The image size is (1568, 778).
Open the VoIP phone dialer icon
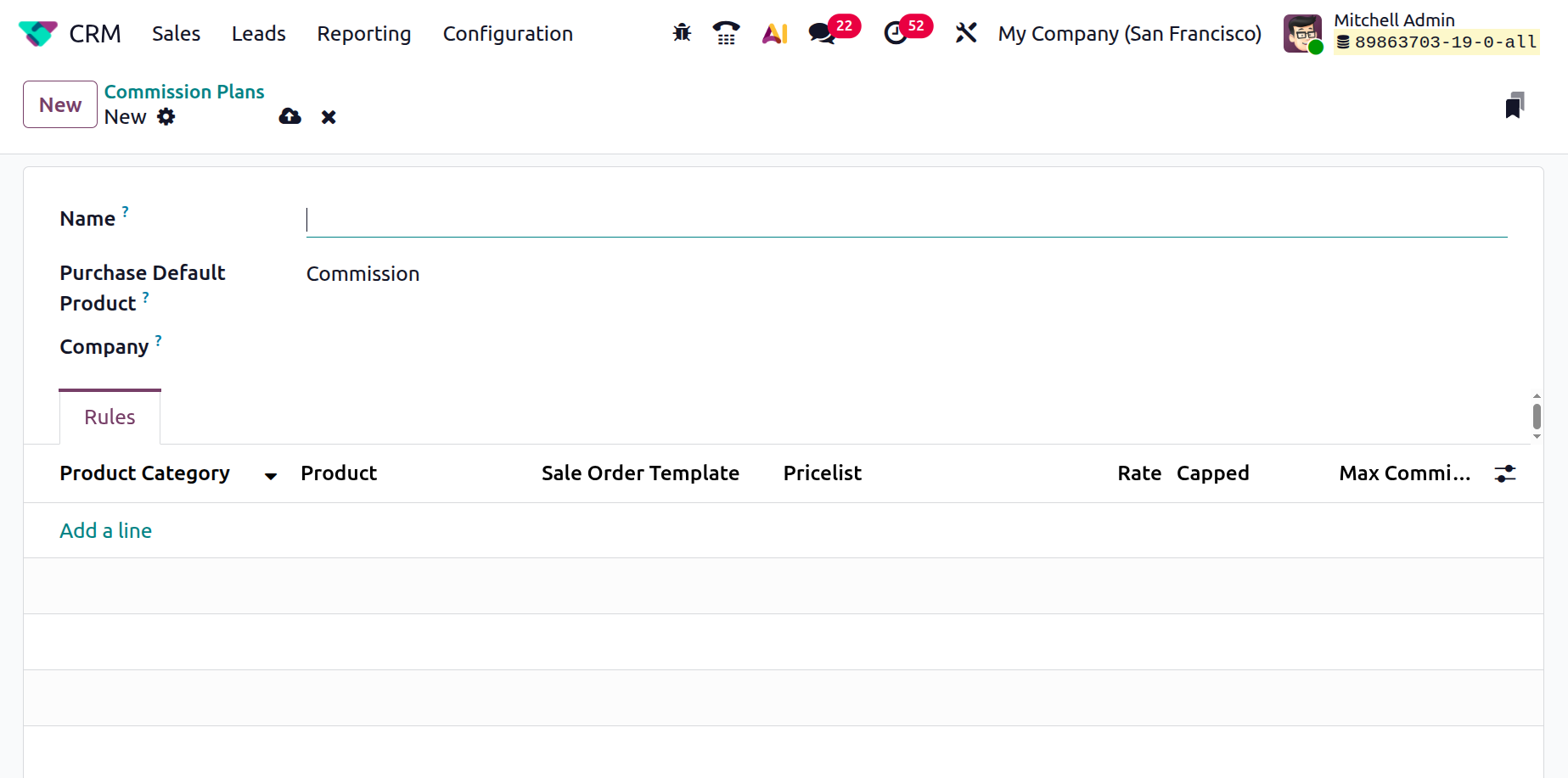726,33
